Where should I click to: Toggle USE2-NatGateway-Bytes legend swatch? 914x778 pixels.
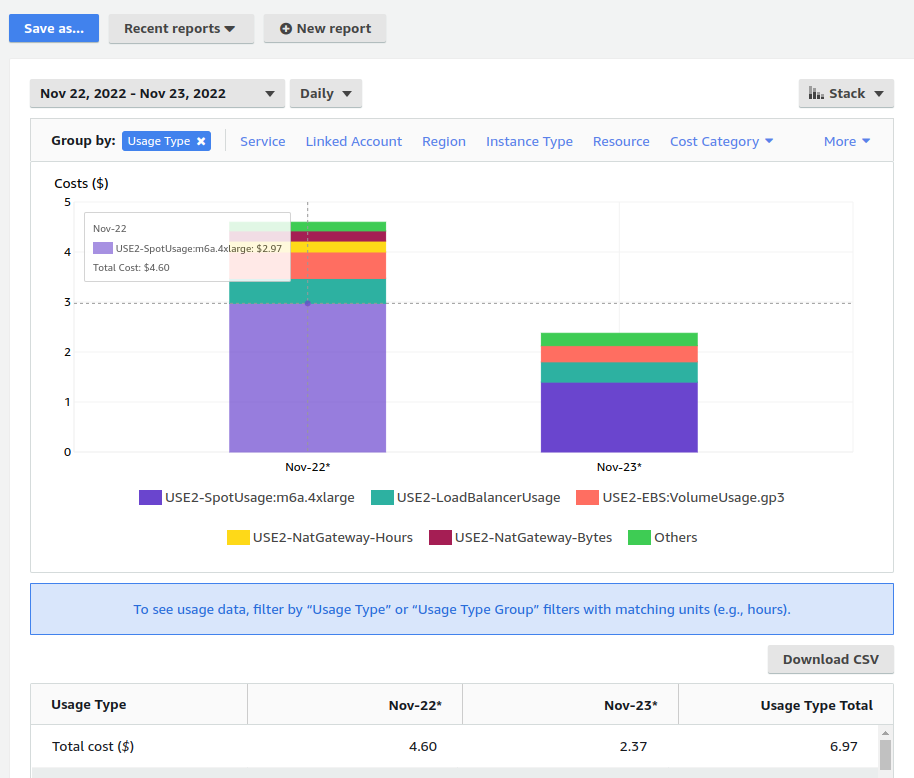(x=440, y=537)
